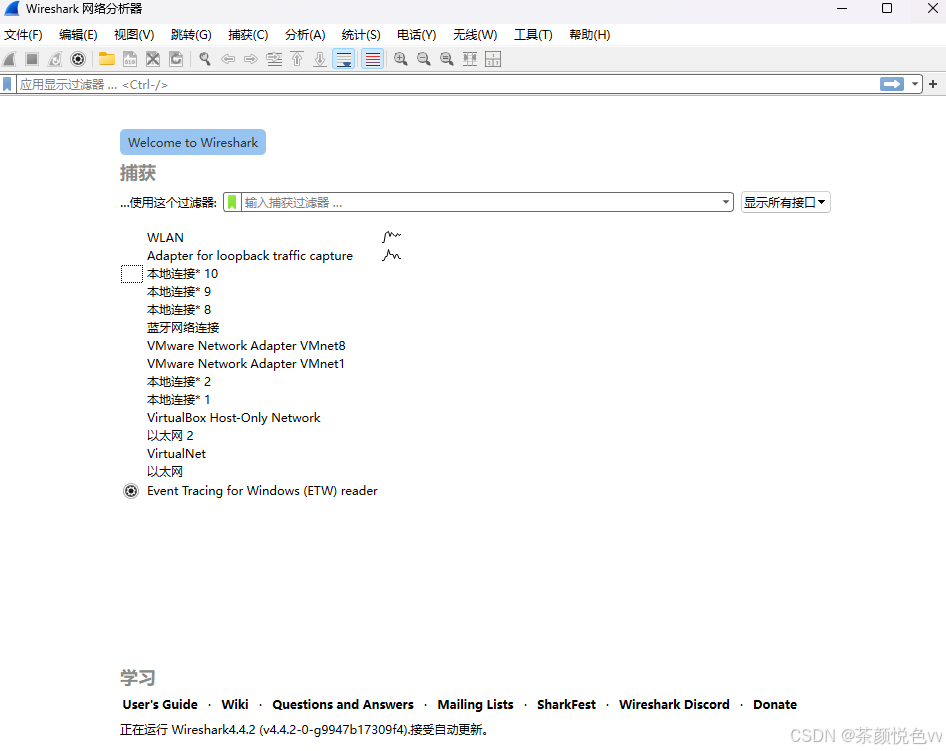Click the find packet magnifier icon
Image resolution: width=946 pixels, height=751 pixels.
[x=205, y=59]
